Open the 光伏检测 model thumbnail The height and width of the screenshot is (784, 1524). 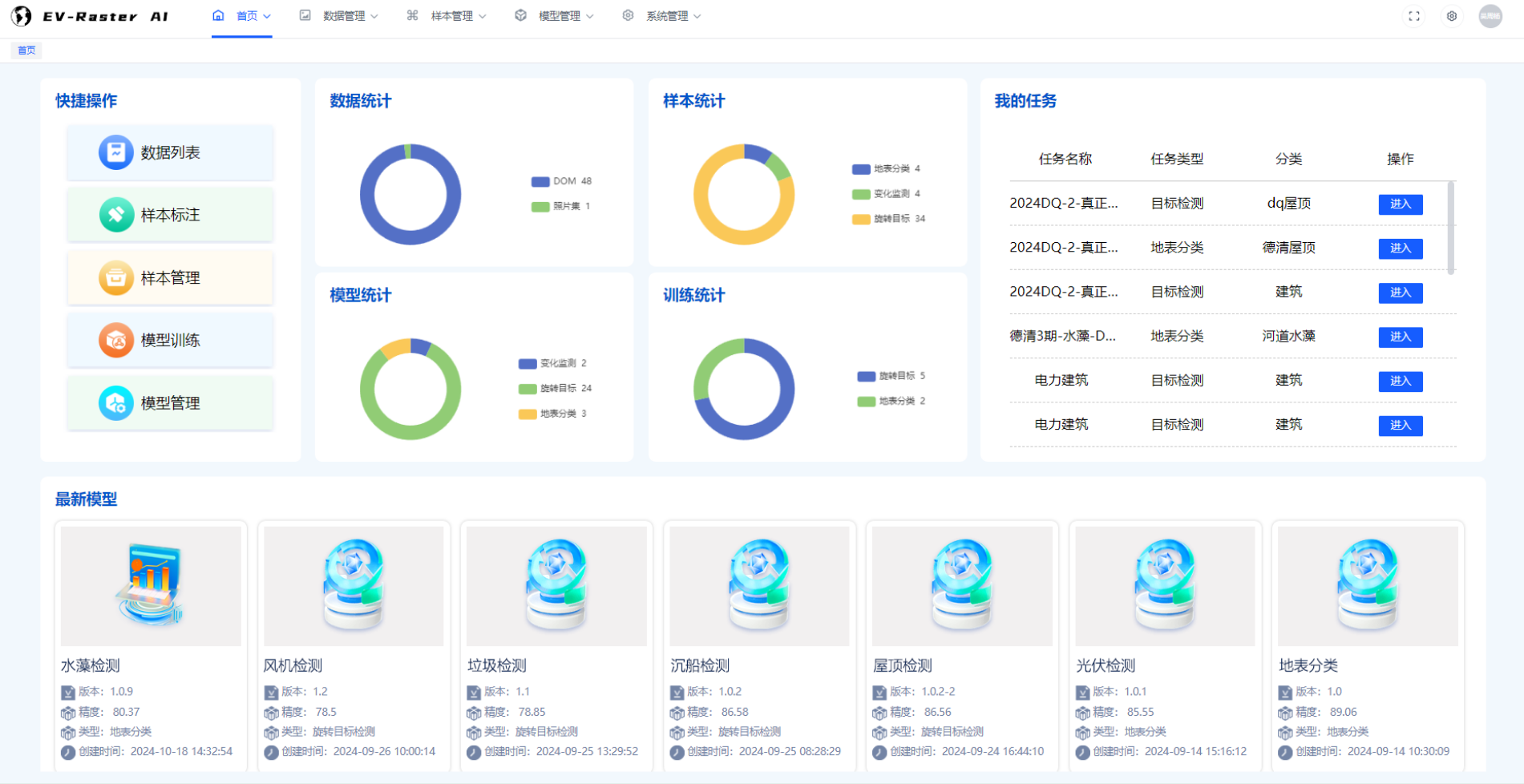coord(1165,586)
